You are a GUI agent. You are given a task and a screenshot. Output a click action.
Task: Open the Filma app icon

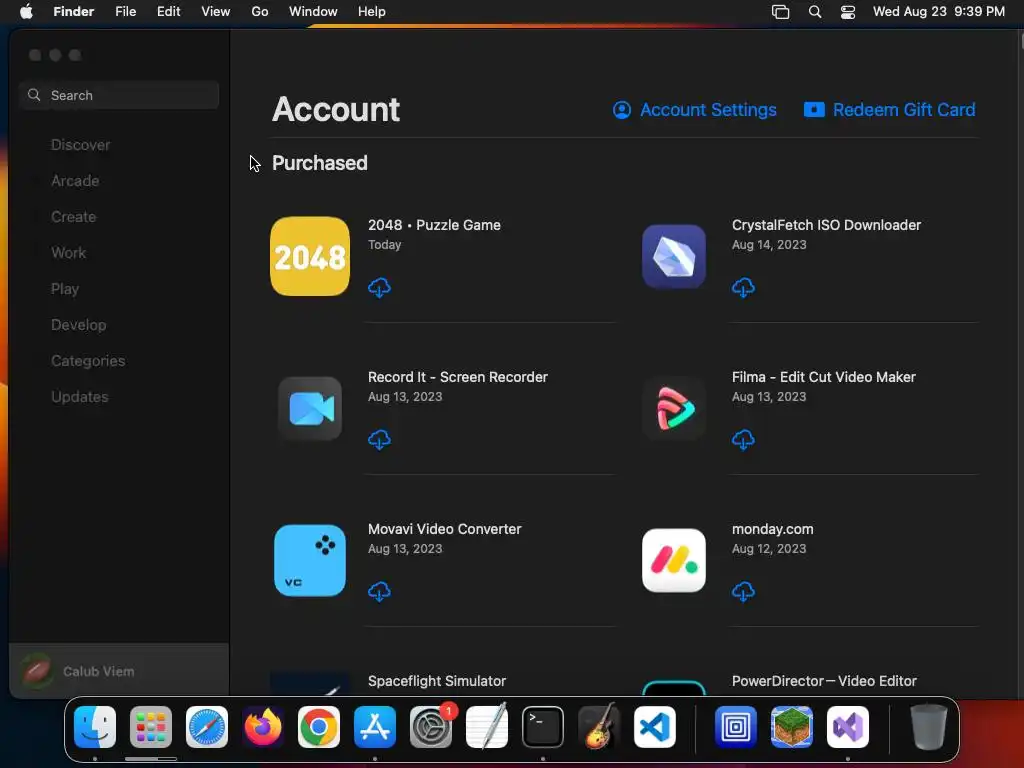point(674,408)
